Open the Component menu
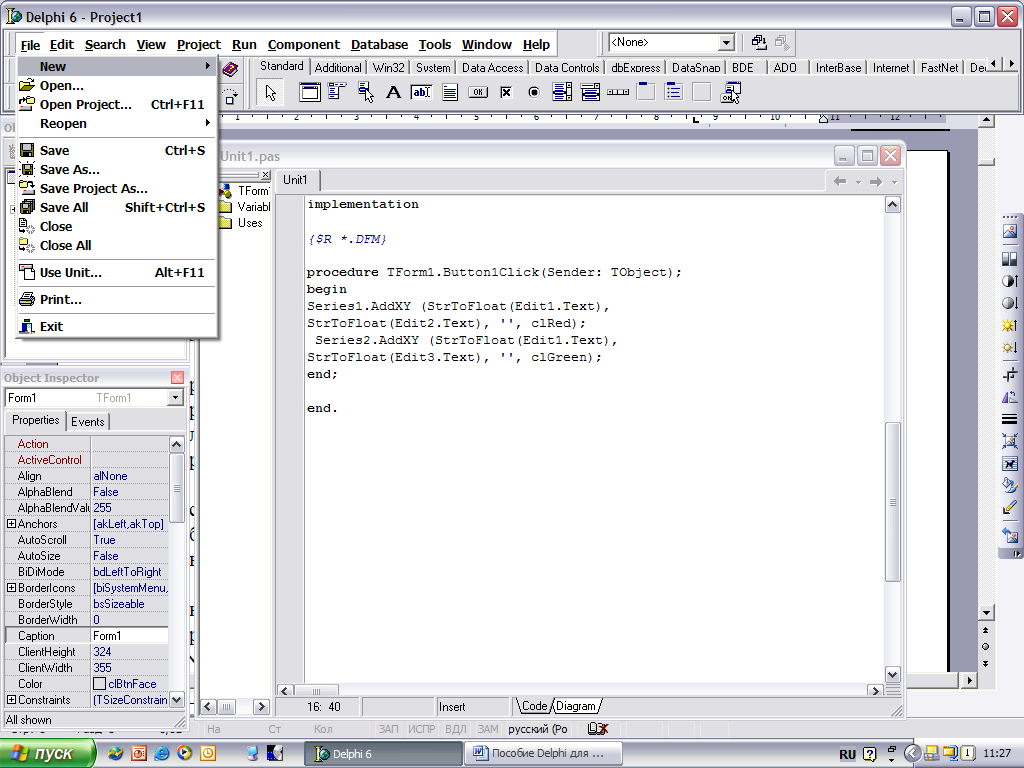This screenshot has width=1024, height=768. [303, 44]
